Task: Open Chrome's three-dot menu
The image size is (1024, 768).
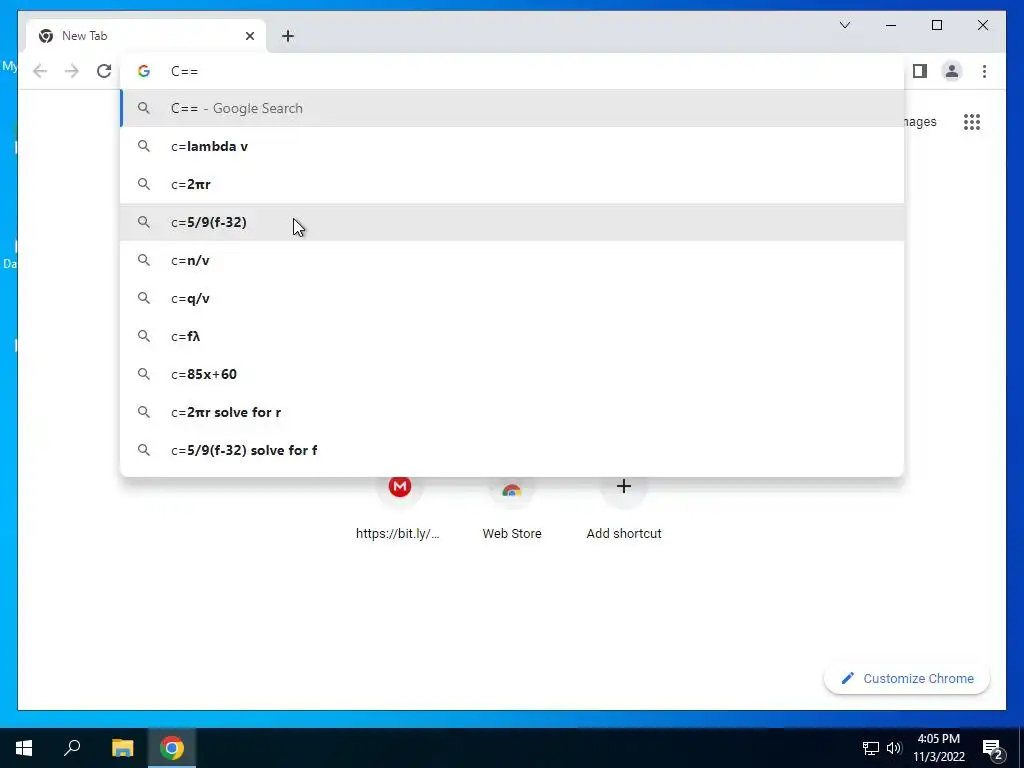Action: (984, 71)
